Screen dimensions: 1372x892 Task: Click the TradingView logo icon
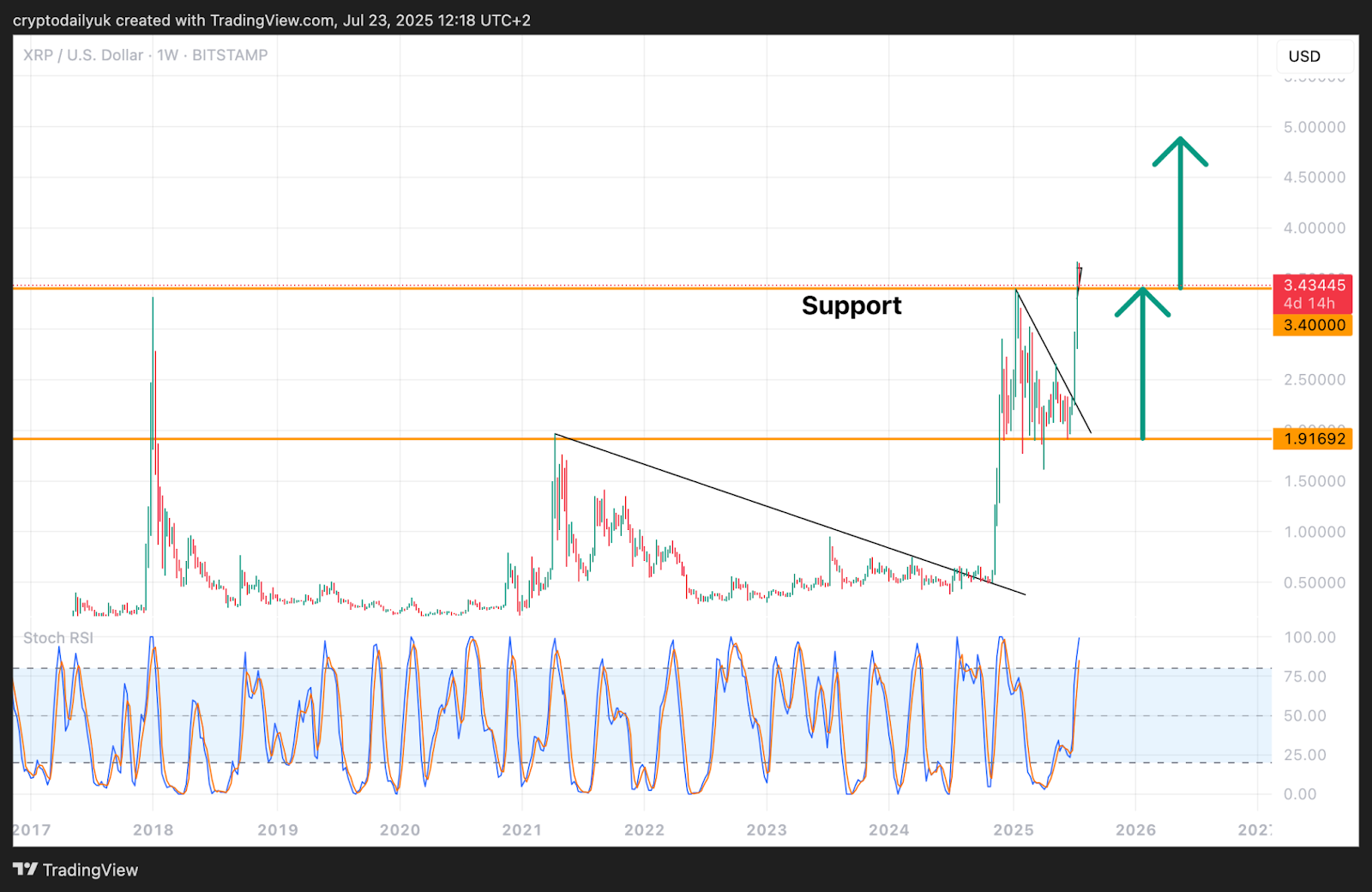[x=26, y=870]
